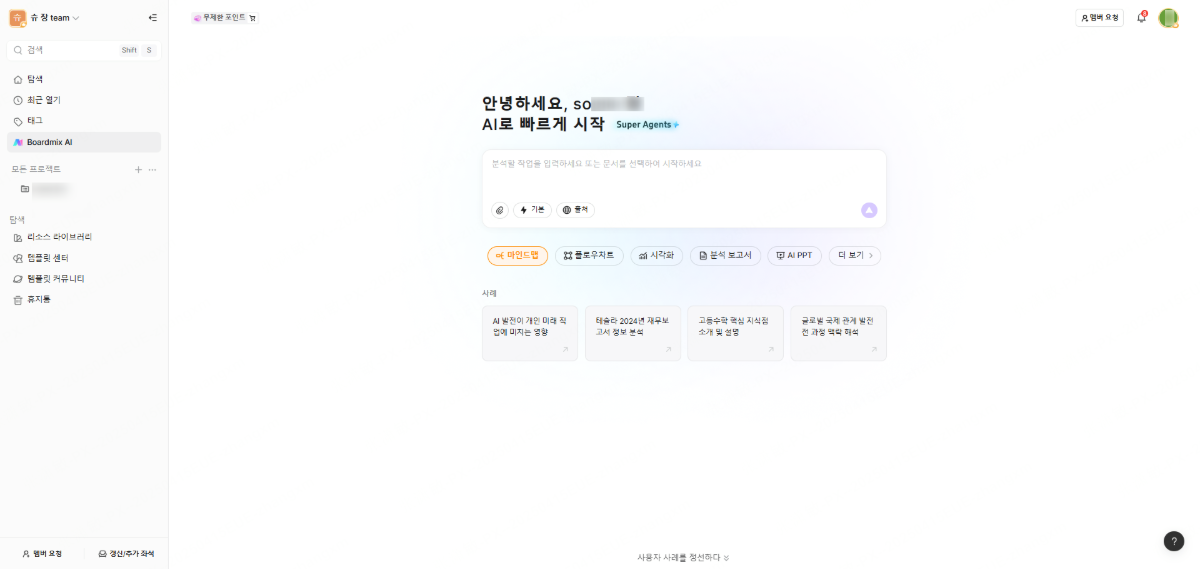Open 템플릿 센터 template center
Viewport: 1200px width, 570px height.
click(x=84, y=258)
